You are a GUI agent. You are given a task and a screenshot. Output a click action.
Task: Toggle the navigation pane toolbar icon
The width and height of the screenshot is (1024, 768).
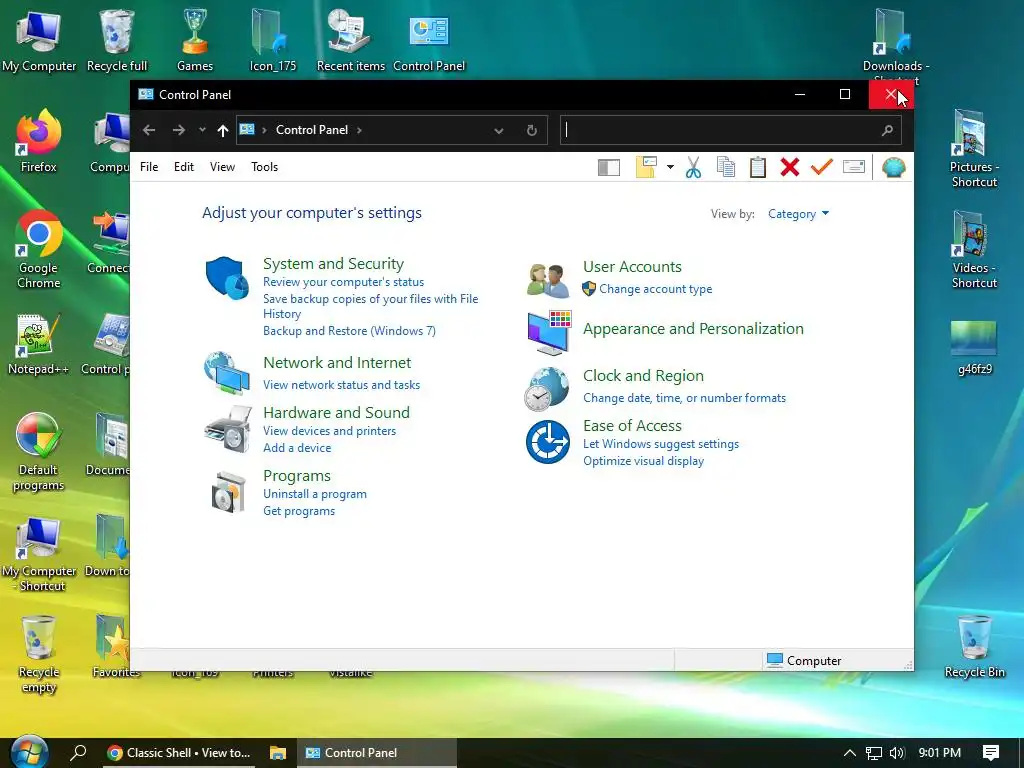tap(609, 167)
